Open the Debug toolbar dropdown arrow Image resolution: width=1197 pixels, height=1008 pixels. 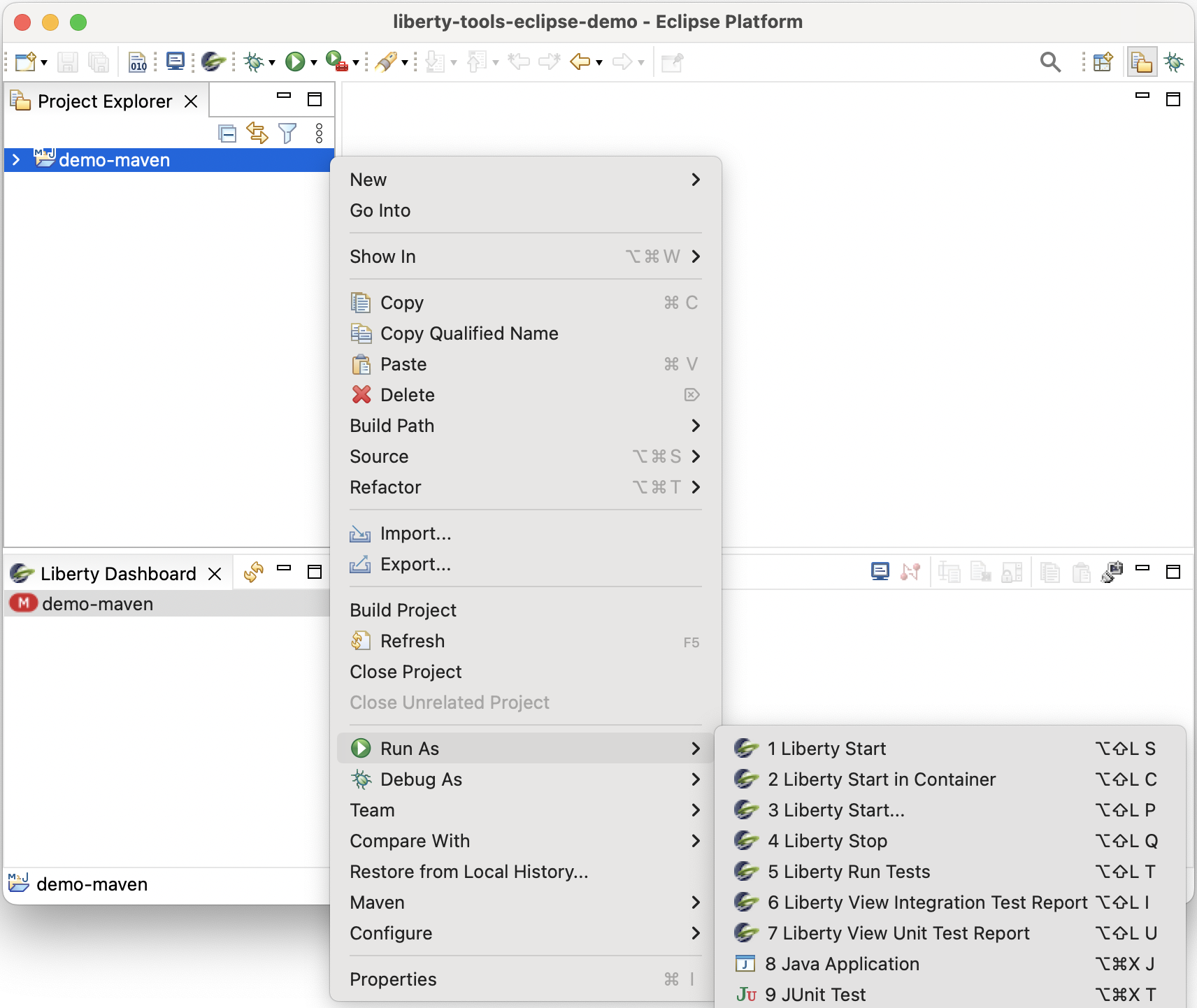coord(272,63)
